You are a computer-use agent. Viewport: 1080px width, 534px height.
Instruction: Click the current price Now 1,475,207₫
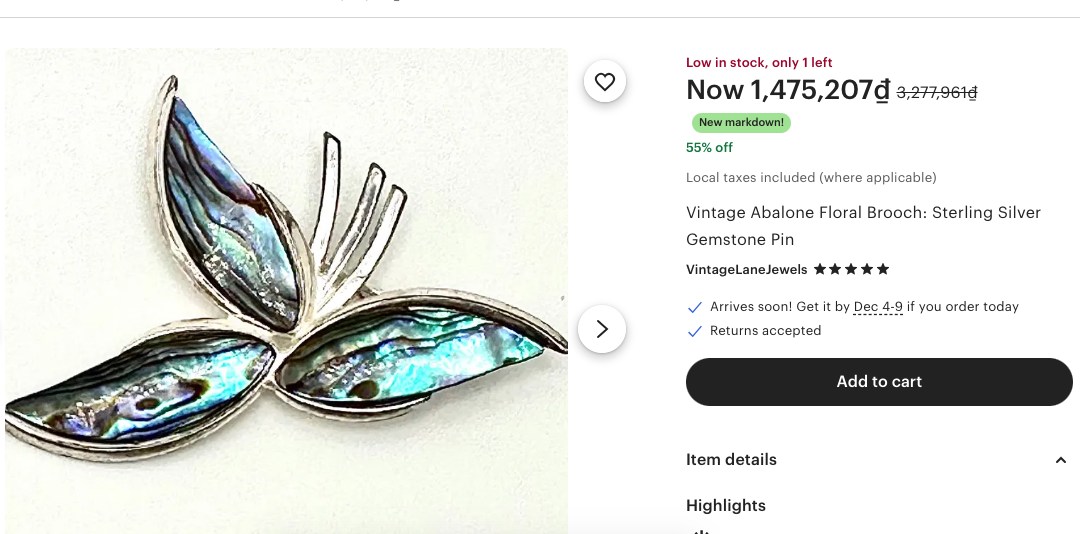(x=788, y=91)
